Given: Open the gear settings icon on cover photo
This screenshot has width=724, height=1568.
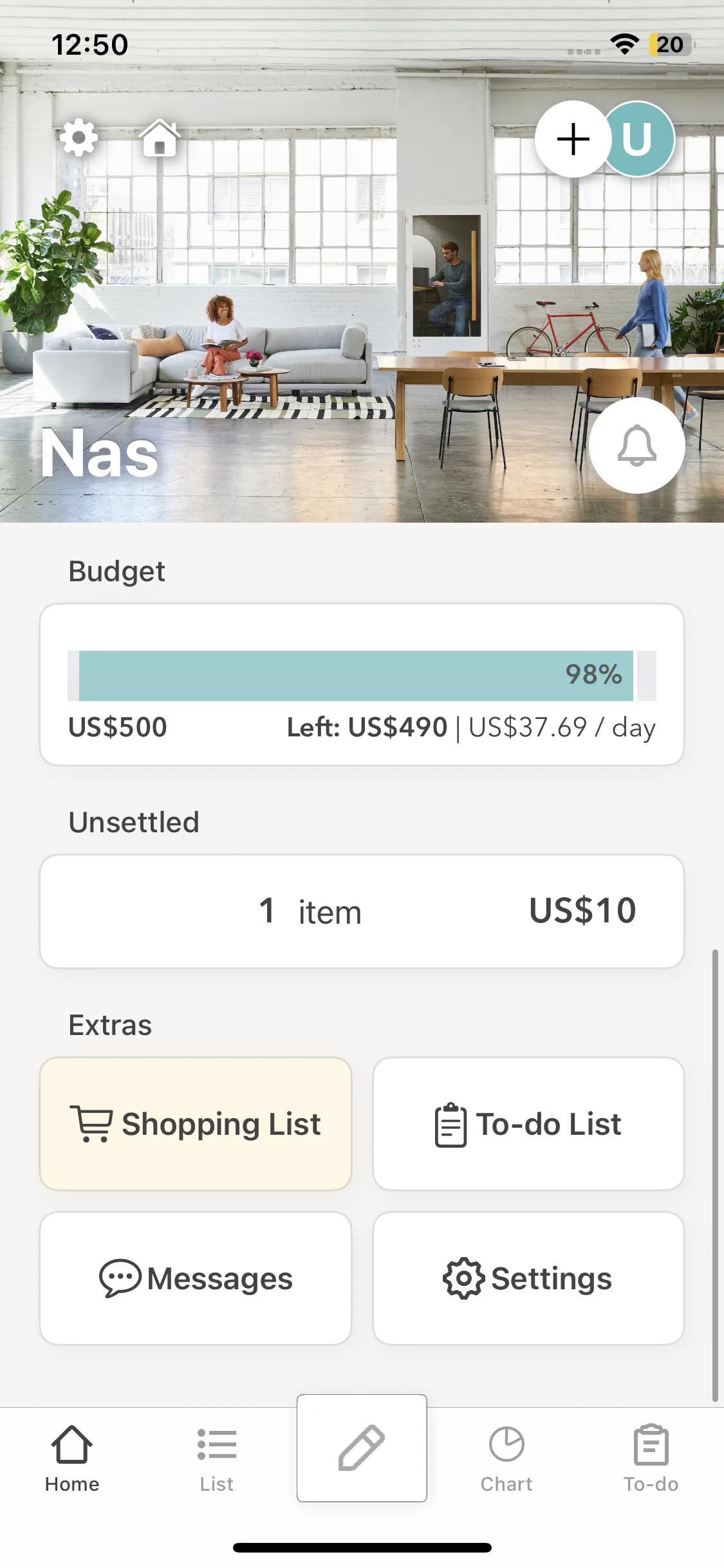Looking at the screenshot, I should pos(79,138).
